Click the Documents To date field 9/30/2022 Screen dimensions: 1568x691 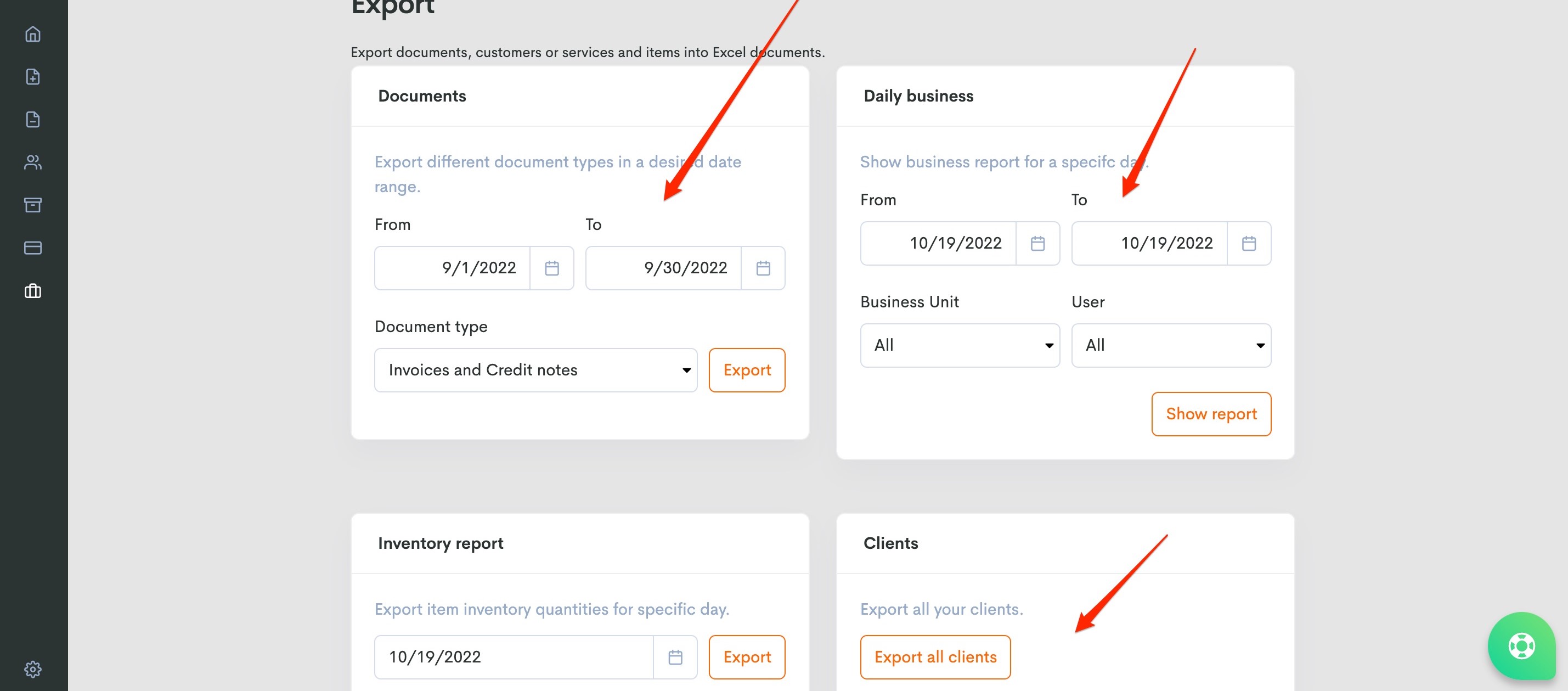(663, 268)
